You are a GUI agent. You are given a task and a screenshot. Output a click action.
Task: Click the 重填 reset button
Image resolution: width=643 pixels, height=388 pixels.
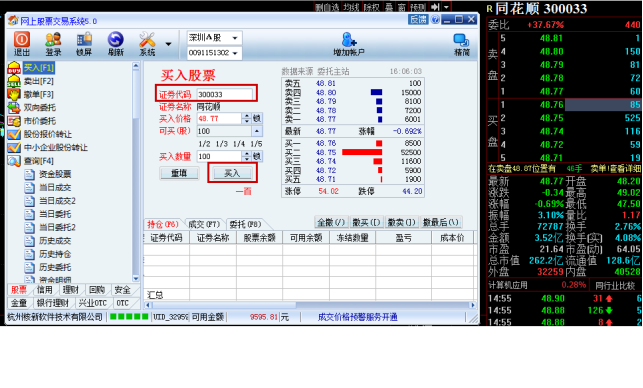point(179,173)
